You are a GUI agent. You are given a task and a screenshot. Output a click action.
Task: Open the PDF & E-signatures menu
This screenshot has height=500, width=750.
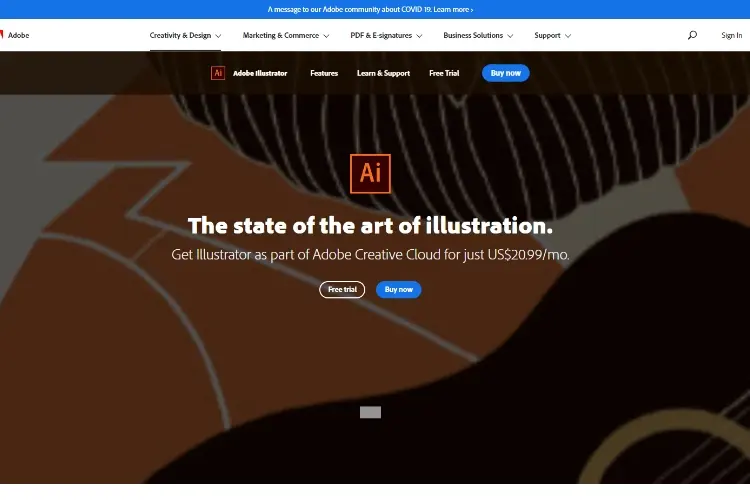coord(386,35)
